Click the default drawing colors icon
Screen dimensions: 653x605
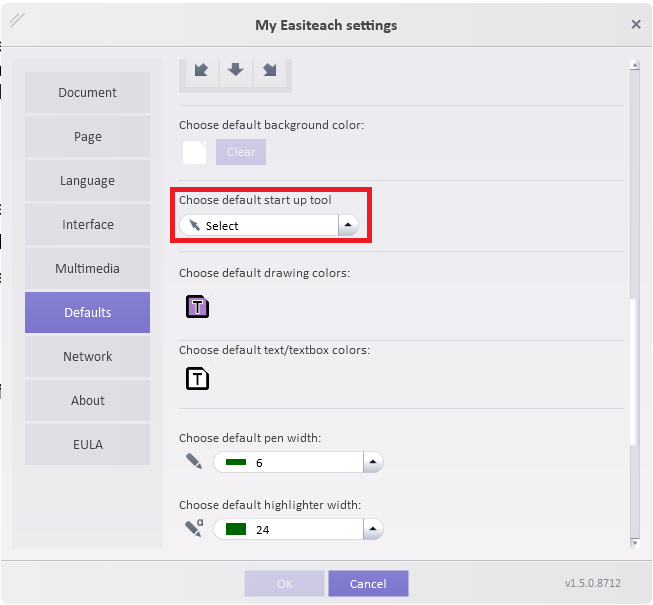click(x=197, y=307)
